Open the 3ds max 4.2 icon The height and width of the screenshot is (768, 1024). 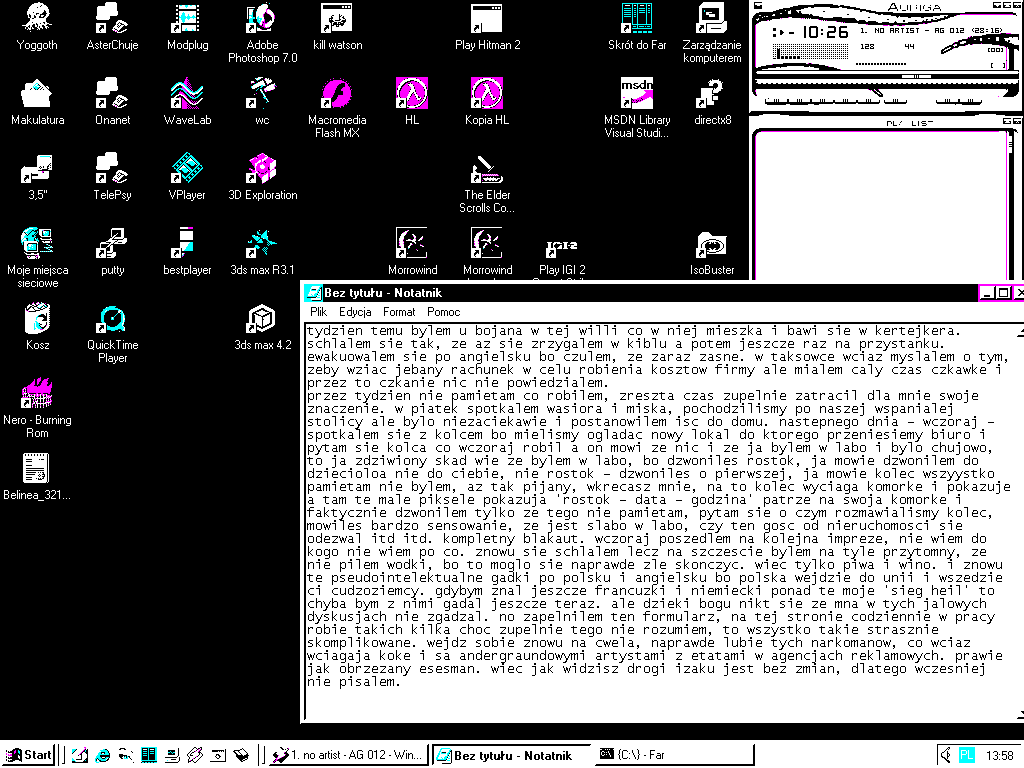click(262, 320)
